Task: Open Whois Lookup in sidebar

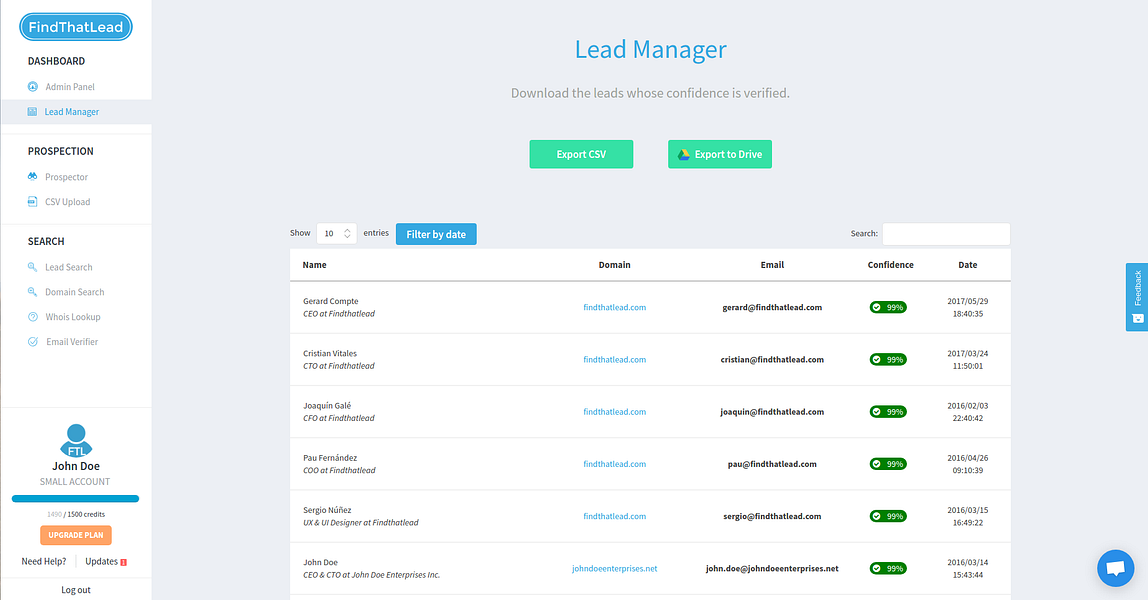Action: 73,317
